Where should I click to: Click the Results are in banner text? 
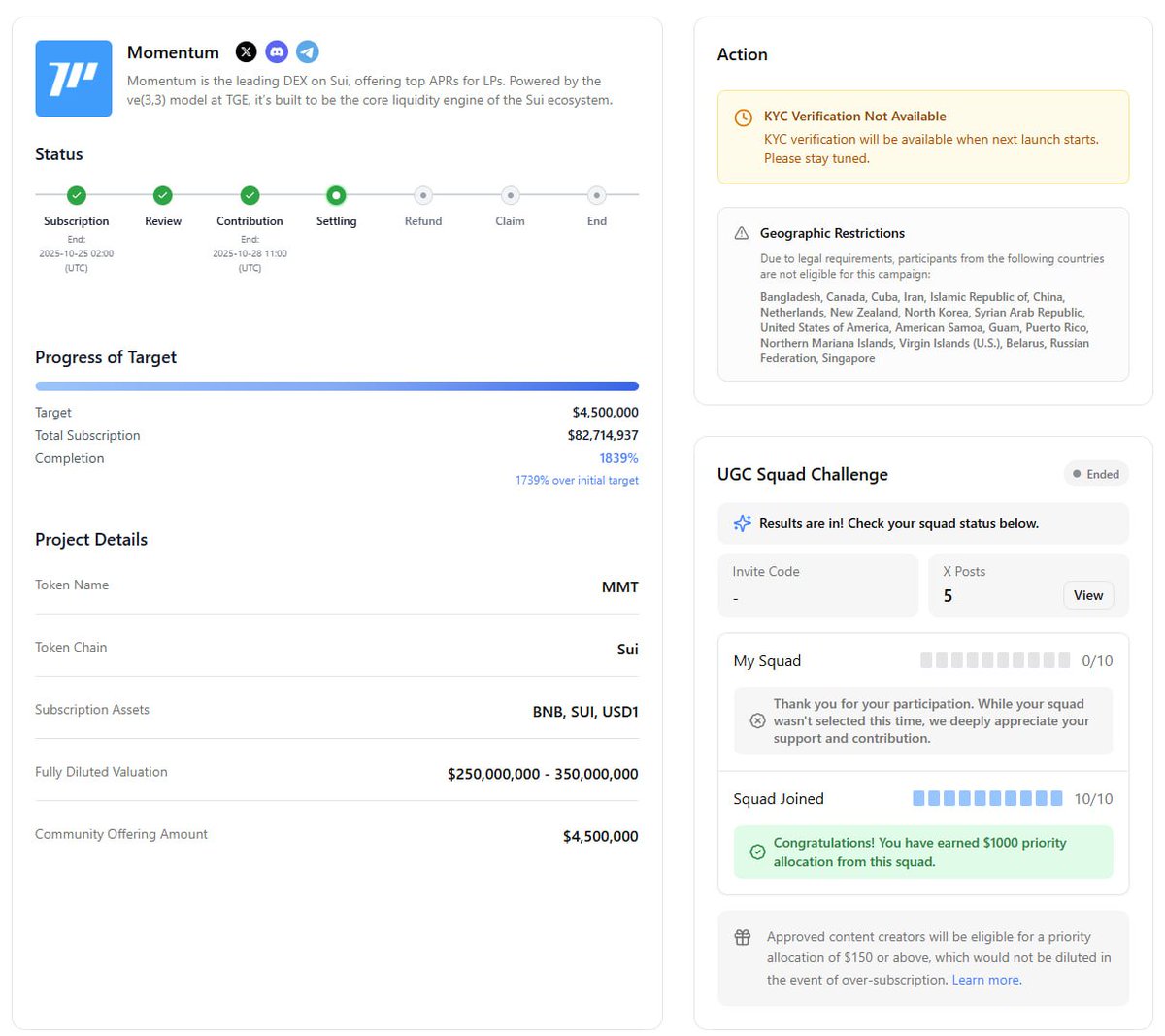click(899, 523)
